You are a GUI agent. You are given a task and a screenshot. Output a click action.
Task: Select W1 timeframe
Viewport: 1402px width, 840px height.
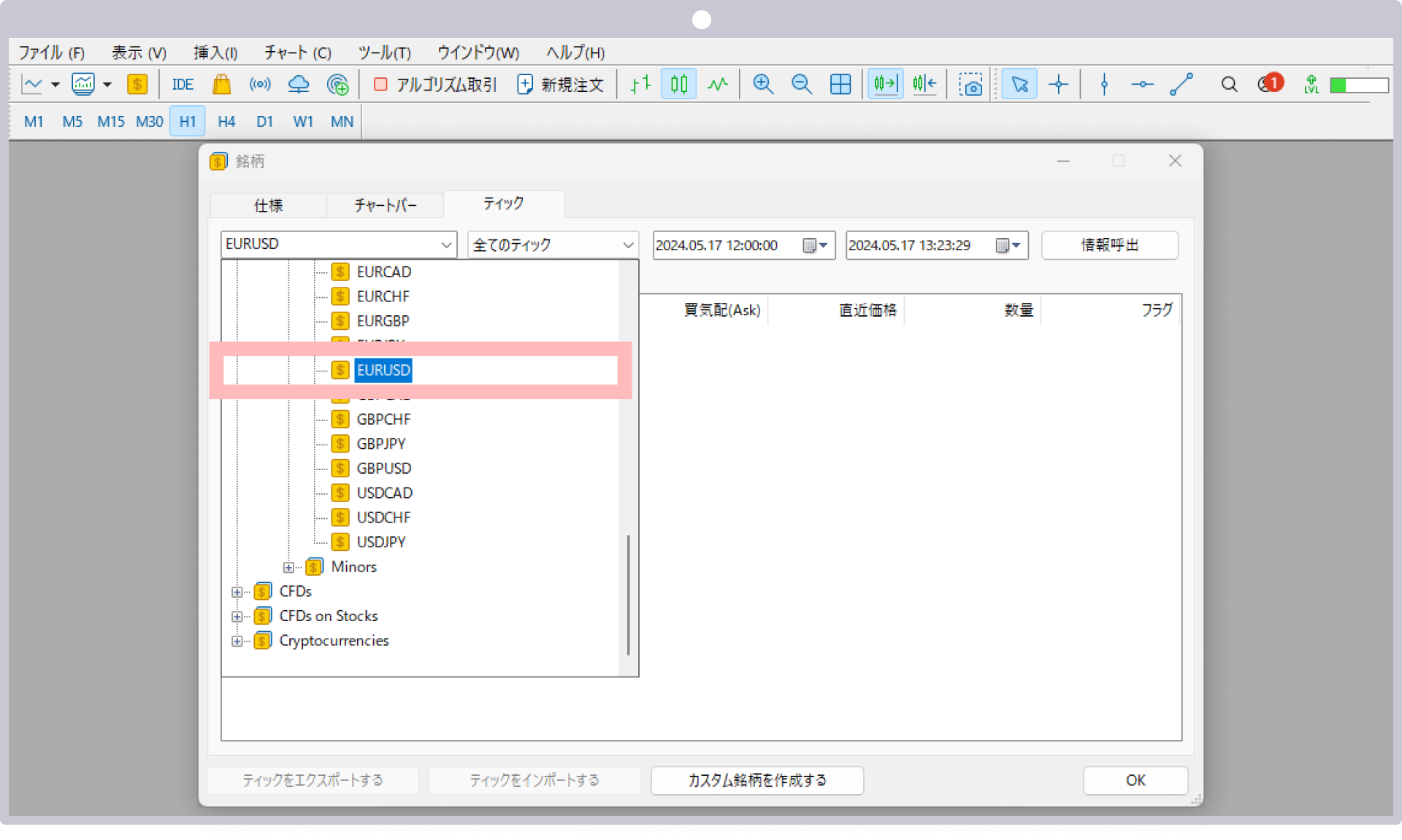point(303,122)
